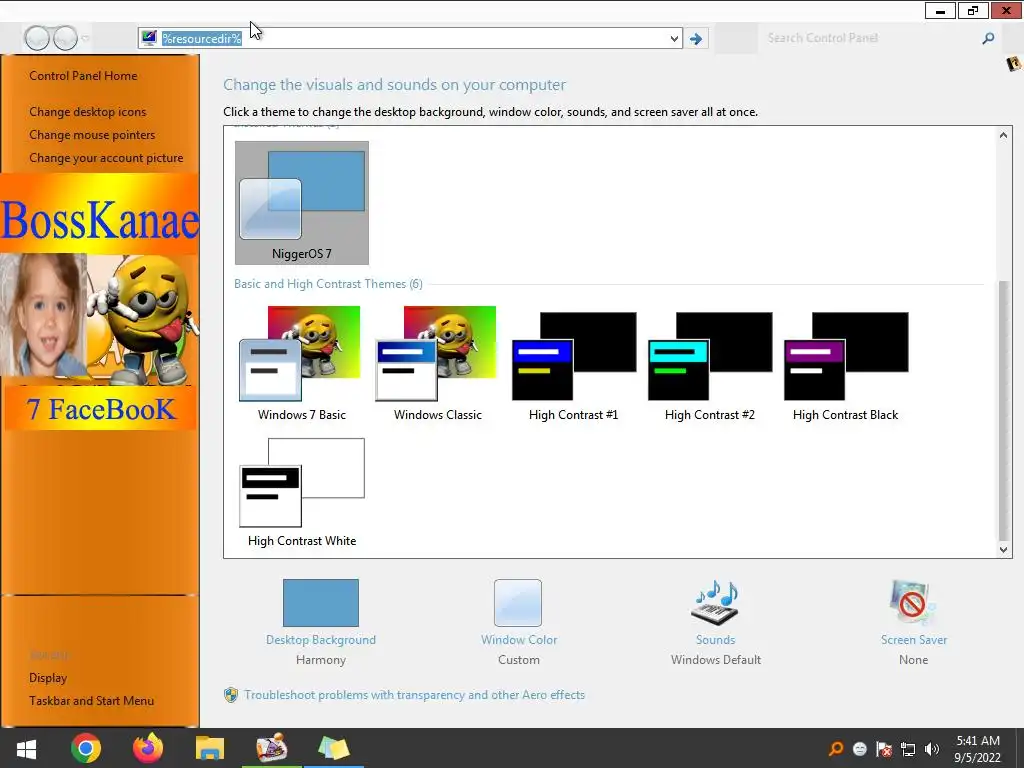The width and height of the screenshot is (1024, 768).
Task: Open the Desktop Background link
Action: 321,640
